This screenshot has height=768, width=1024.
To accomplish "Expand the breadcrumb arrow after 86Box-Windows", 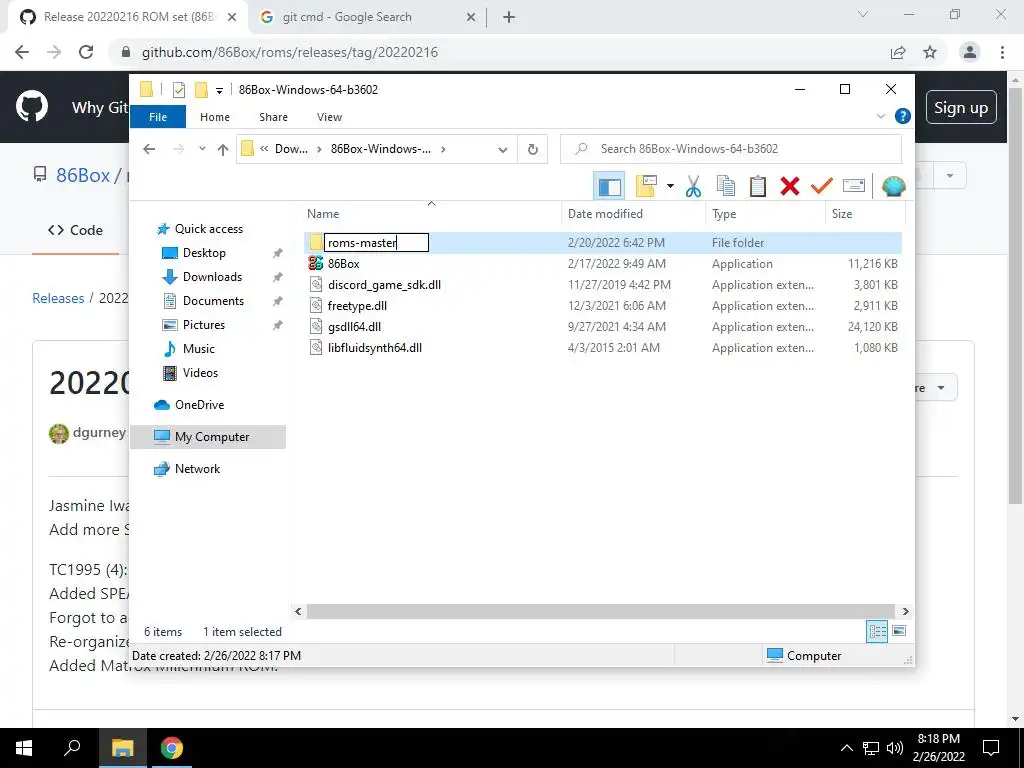I will coord(443,149).
